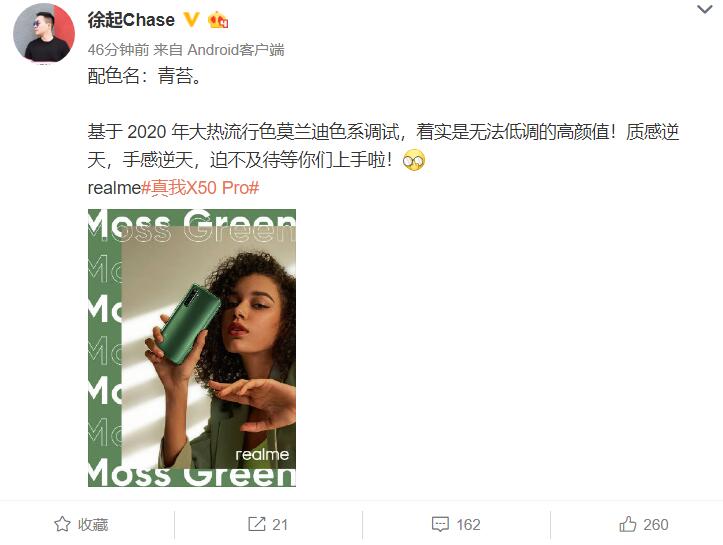
Task: Click the star favorite icon
Action: coord(62,524)
